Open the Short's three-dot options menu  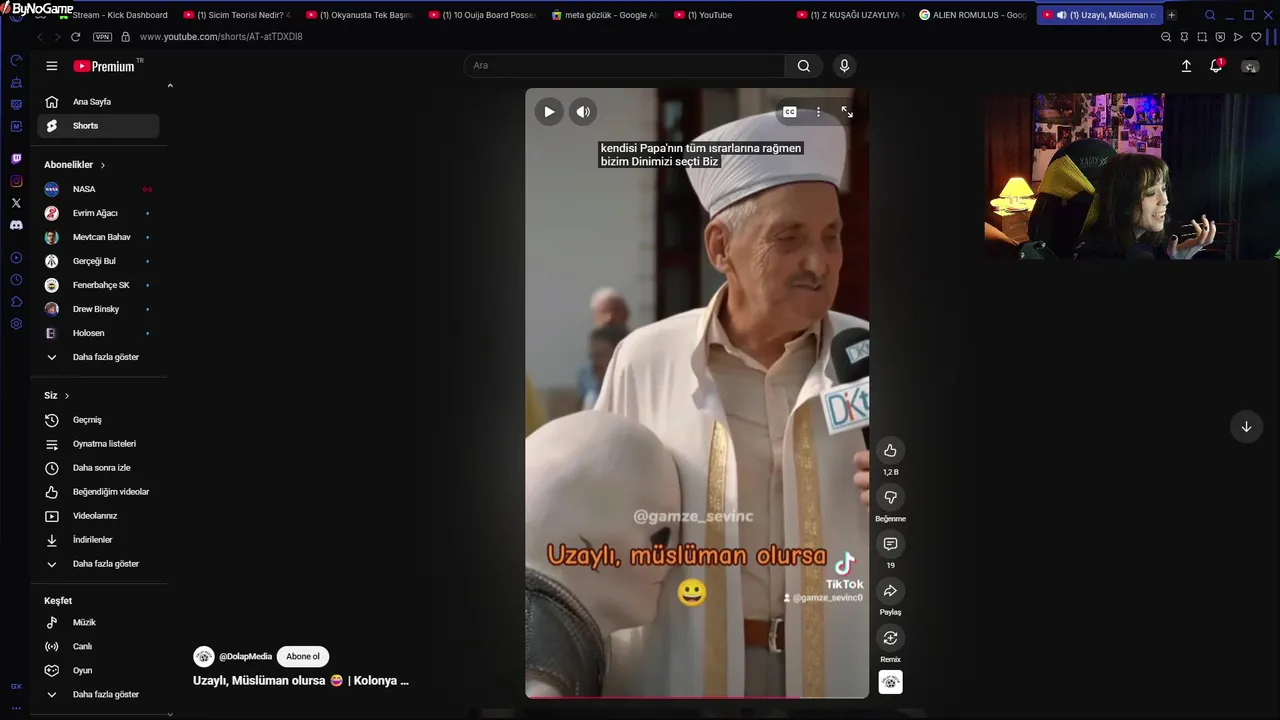[818, 112]
